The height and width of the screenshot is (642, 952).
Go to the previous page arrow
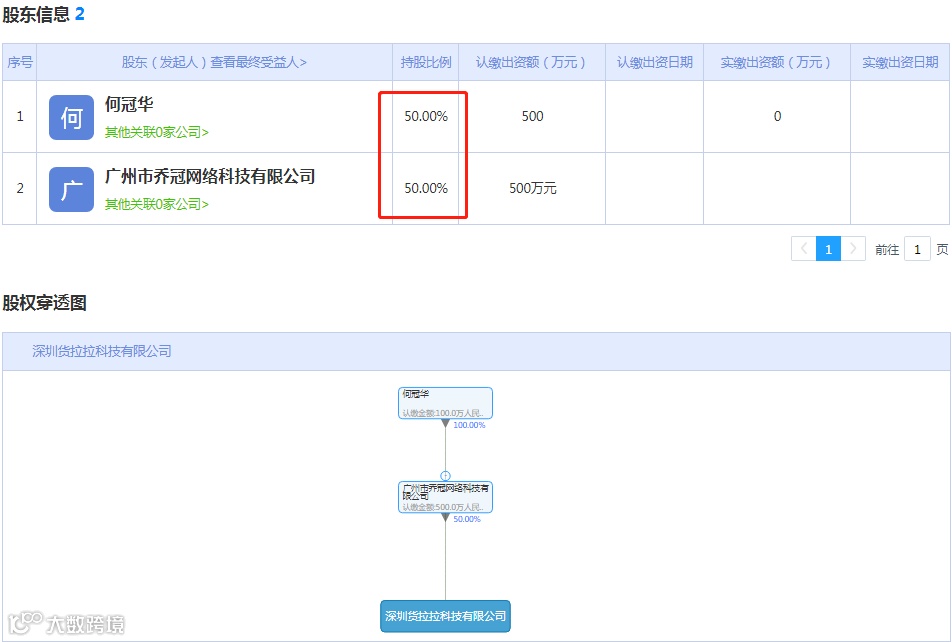click(x=804, y=249)
